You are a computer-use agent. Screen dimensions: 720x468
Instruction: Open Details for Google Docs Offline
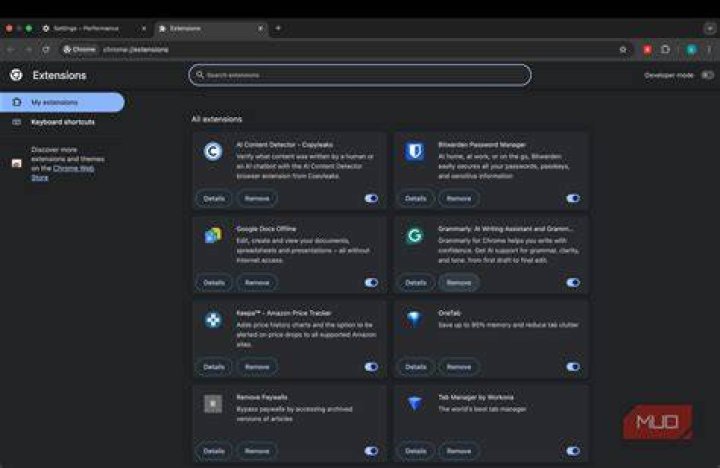[214, 282]
